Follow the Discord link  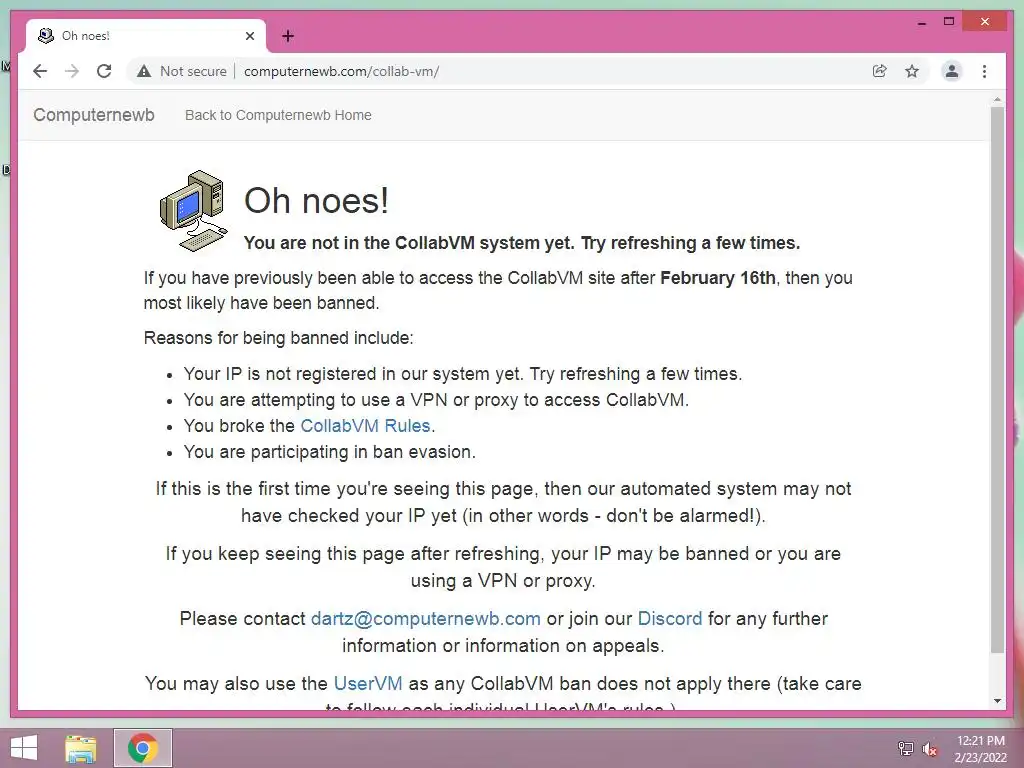coord(670,618)
